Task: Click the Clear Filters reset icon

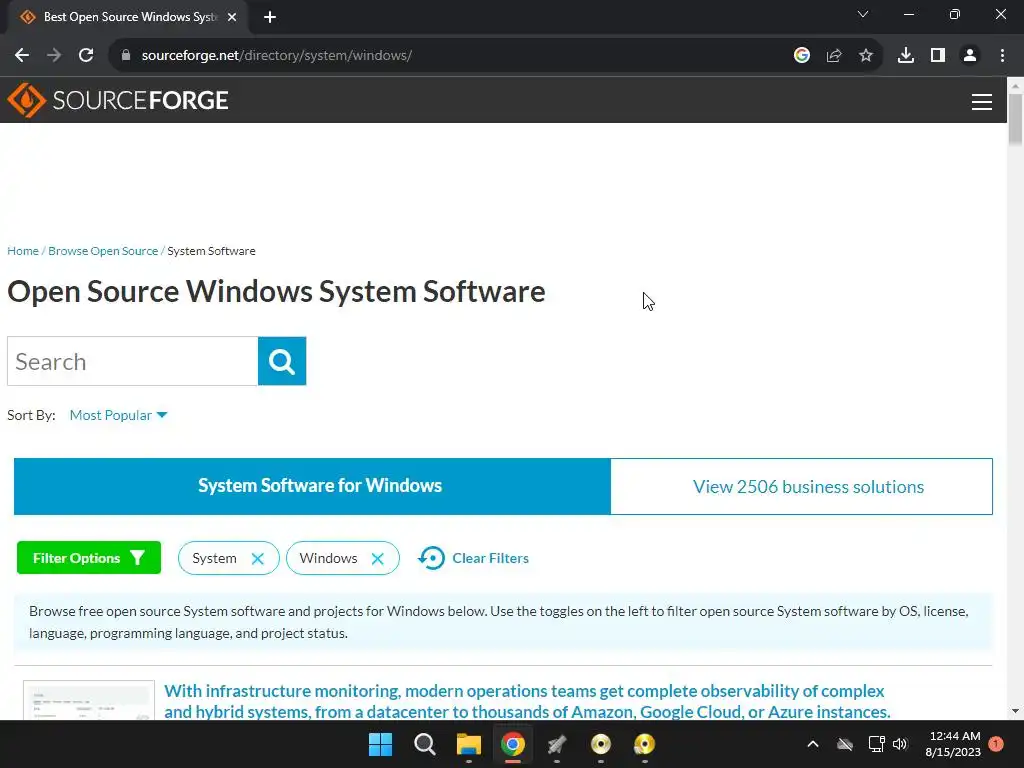Action: [x=432, y=558]
